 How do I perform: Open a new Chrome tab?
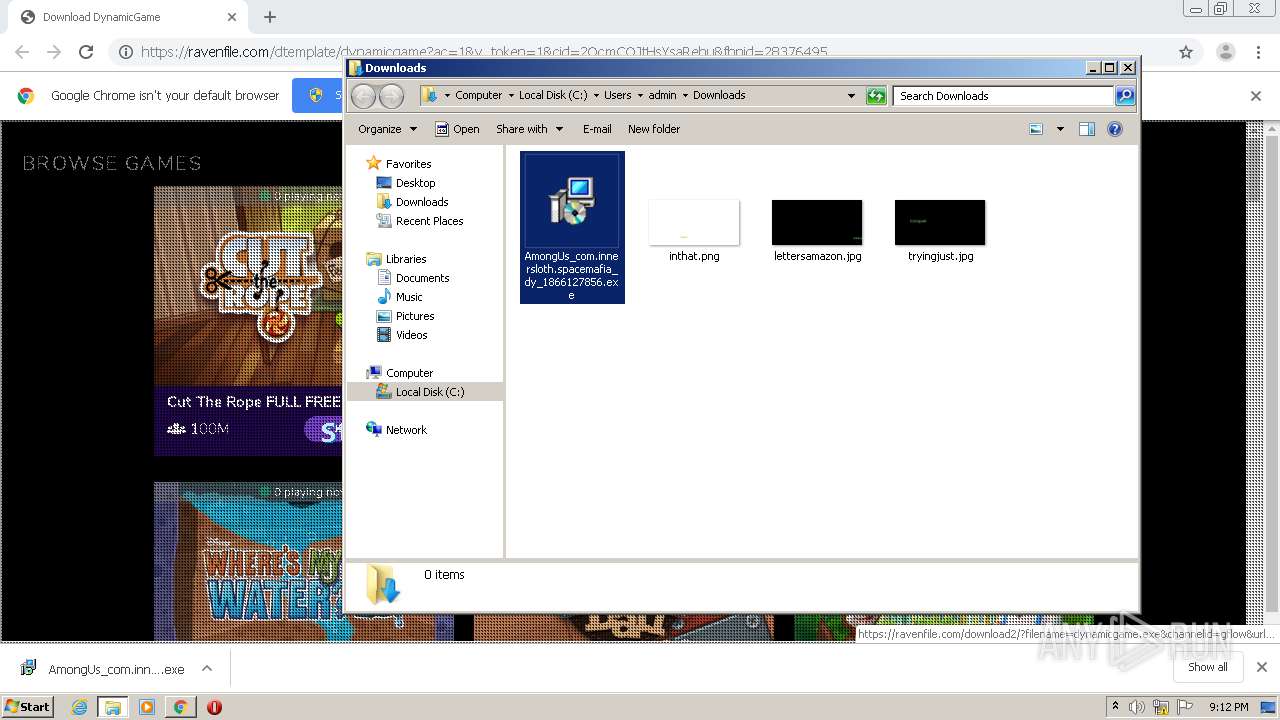pyautogui.click(x=270, y=17)
